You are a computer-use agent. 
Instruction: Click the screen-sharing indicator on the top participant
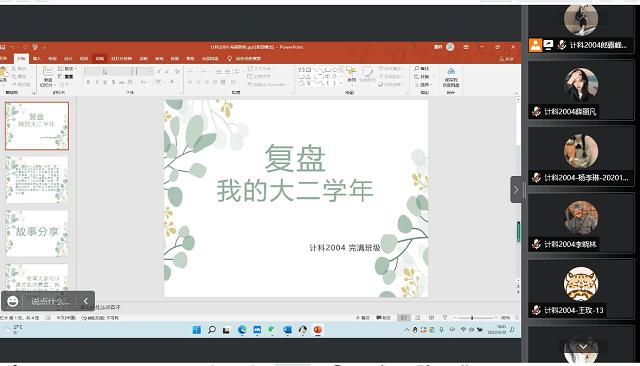coord(549,45)
